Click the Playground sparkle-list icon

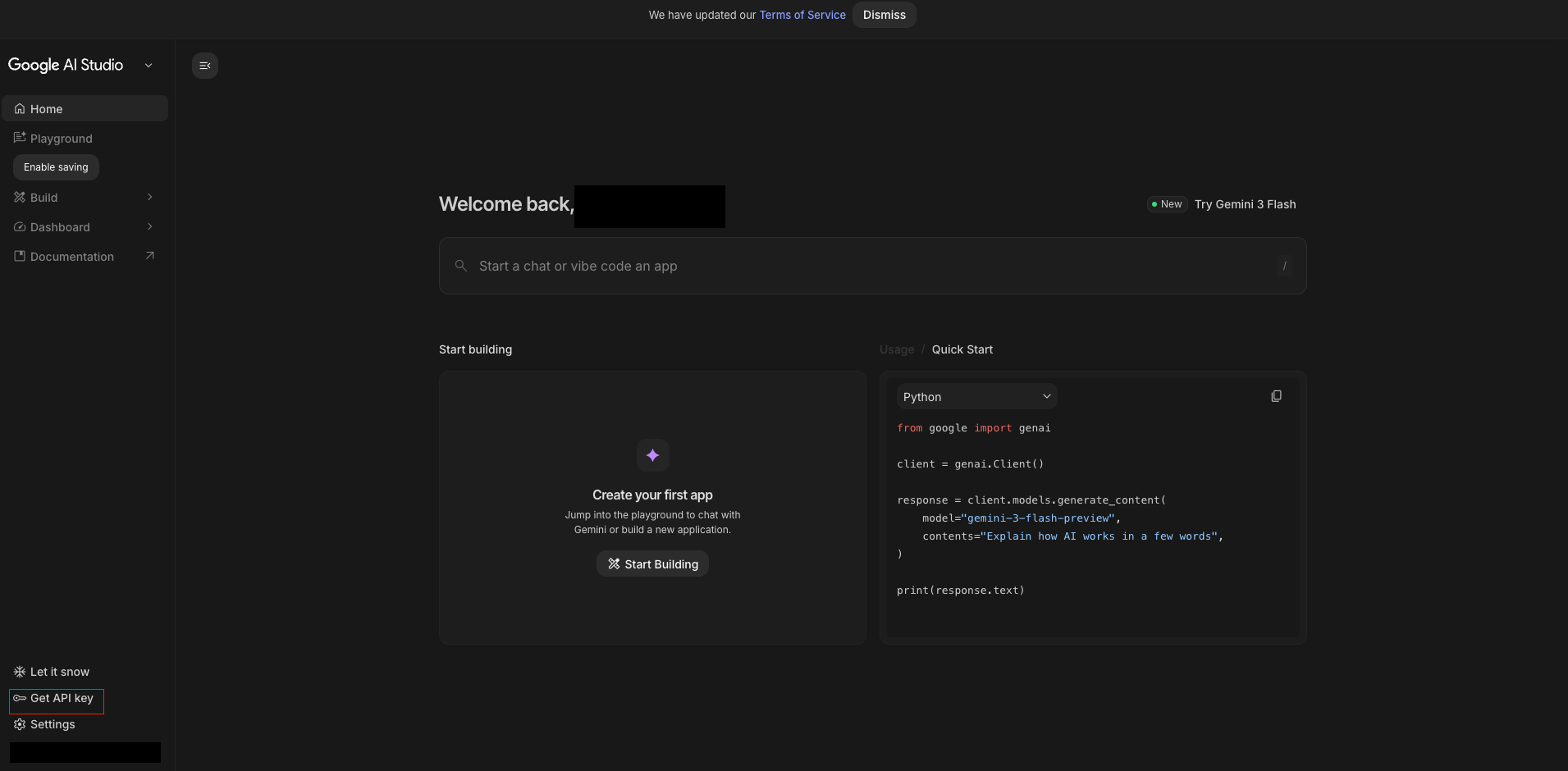click(20, 138)
